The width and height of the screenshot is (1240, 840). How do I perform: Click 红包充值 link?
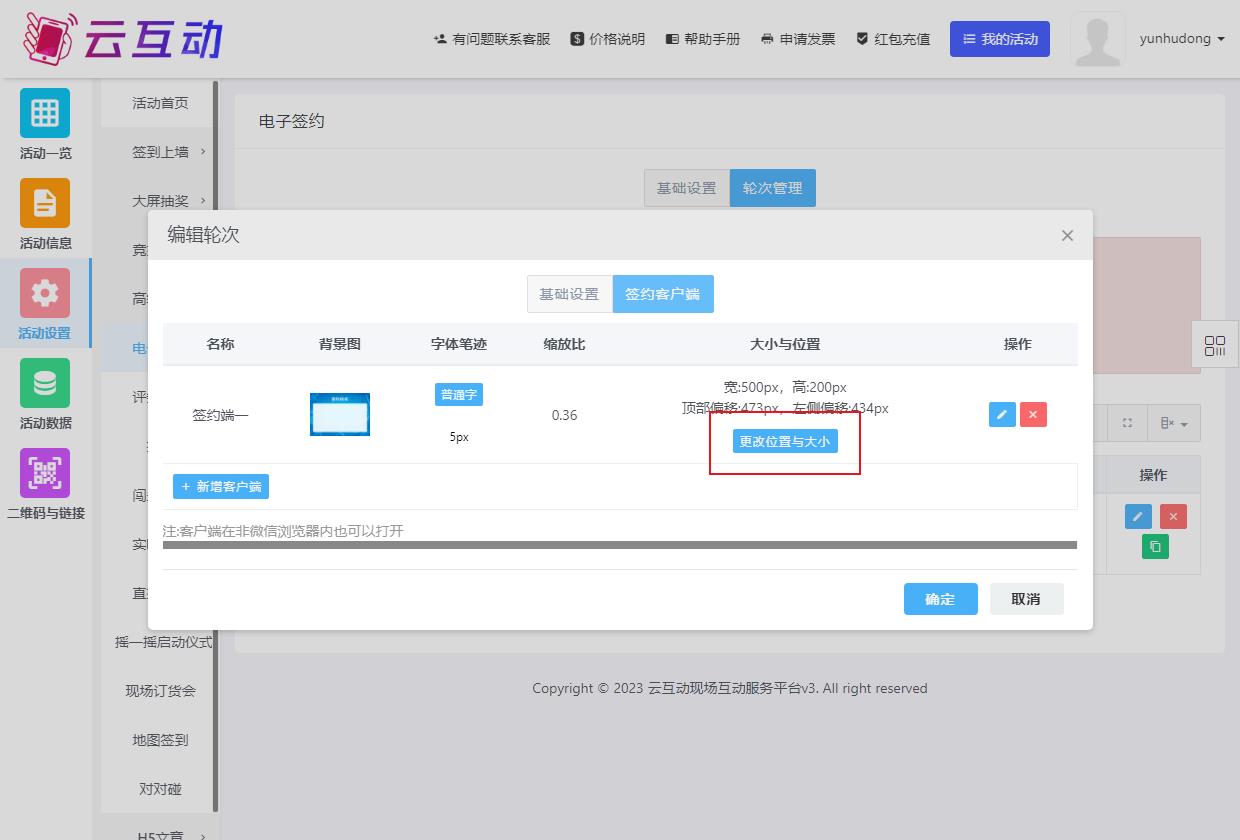[x=893, y=39]
